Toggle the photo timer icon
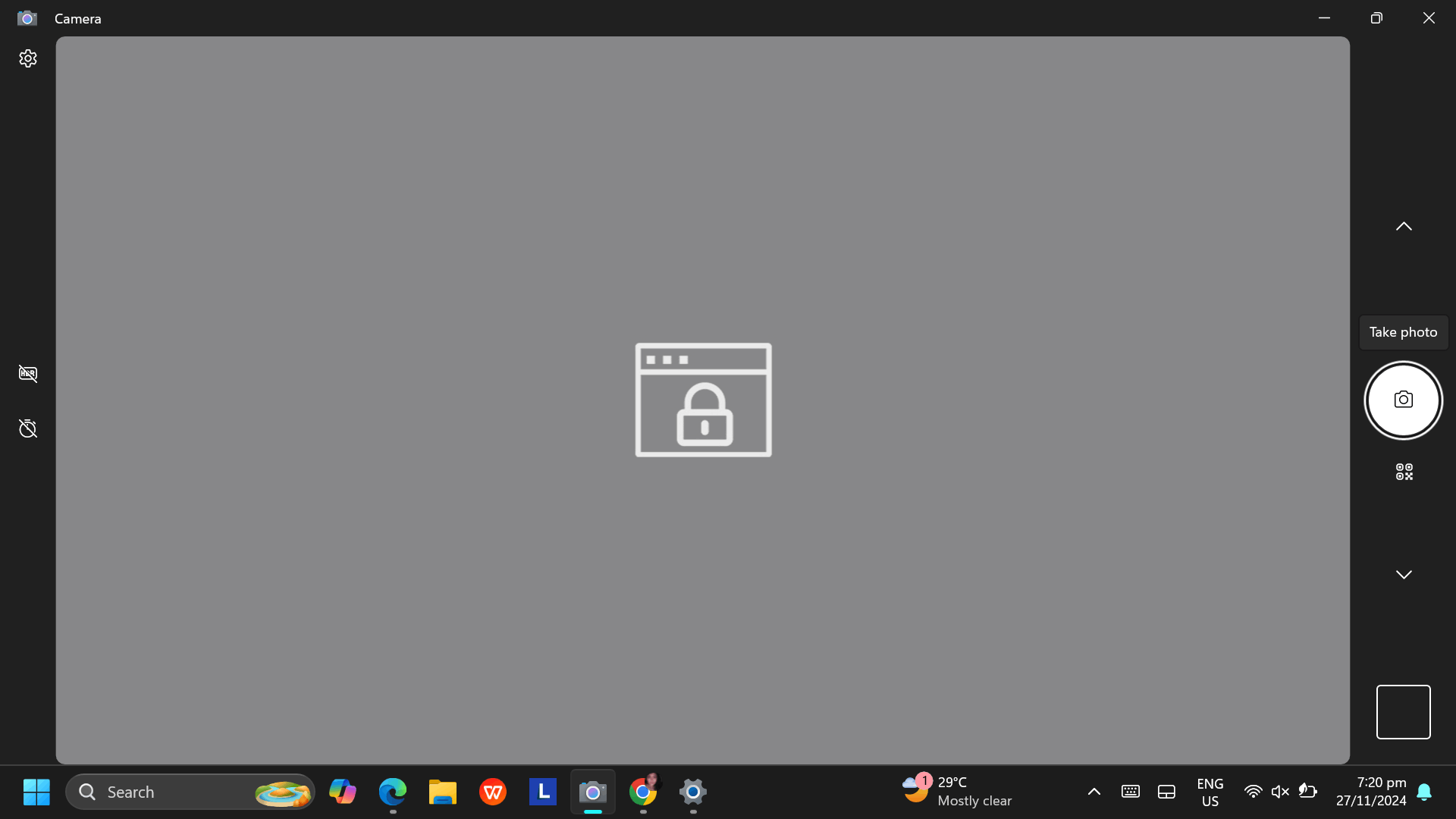 pyautogui.click(x=28, y=428)
